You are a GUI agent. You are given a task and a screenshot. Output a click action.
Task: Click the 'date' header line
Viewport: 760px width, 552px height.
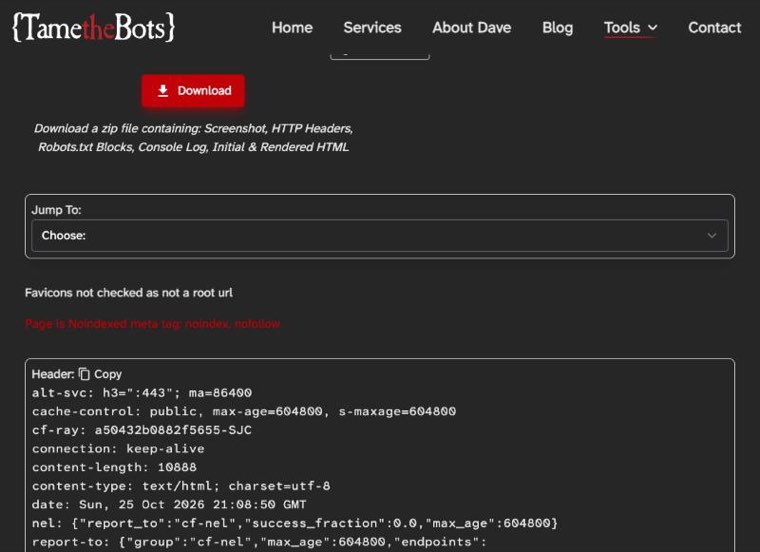[x=169, y=505]
